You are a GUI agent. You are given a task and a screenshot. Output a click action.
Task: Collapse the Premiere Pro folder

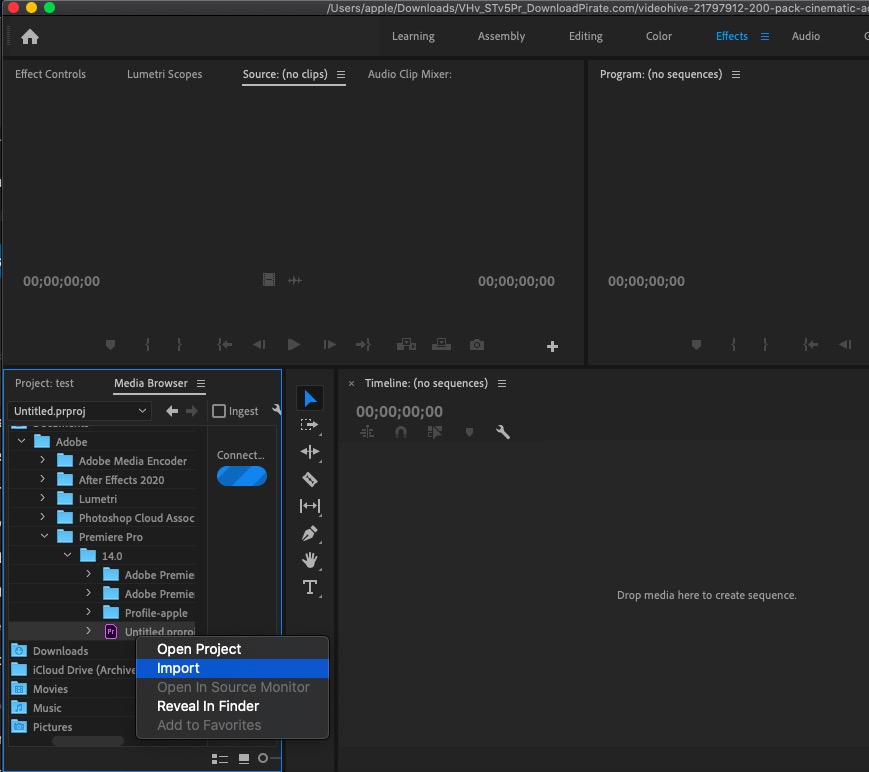pyautogui.click(x=44, y=536)
